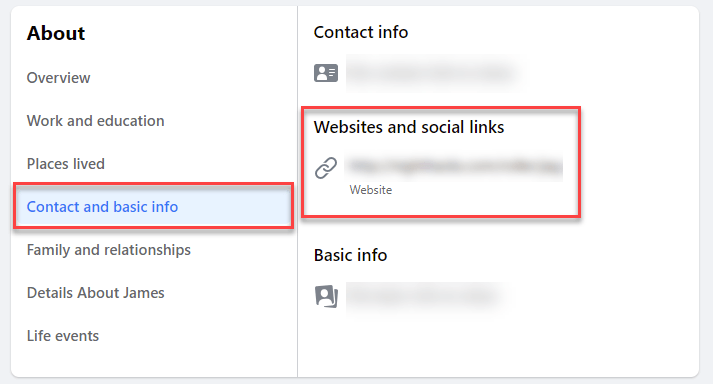Click the contact card icon
Screen dimensions: 713x384
[x=326, y=73]
